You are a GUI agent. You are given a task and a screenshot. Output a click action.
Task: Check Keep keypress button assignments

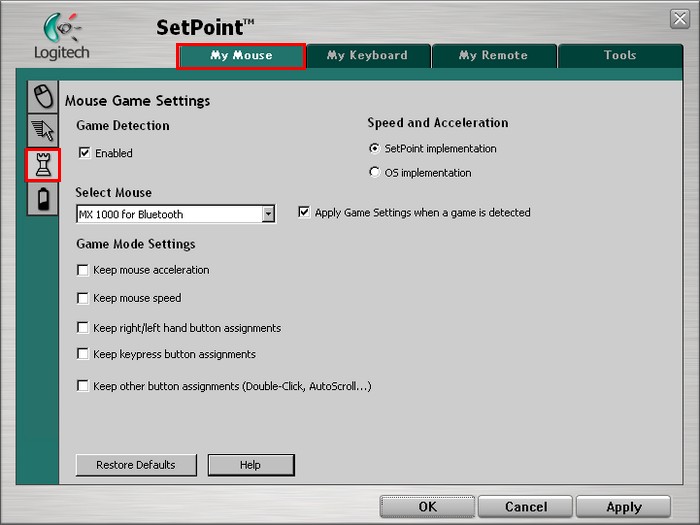(83, 354)
